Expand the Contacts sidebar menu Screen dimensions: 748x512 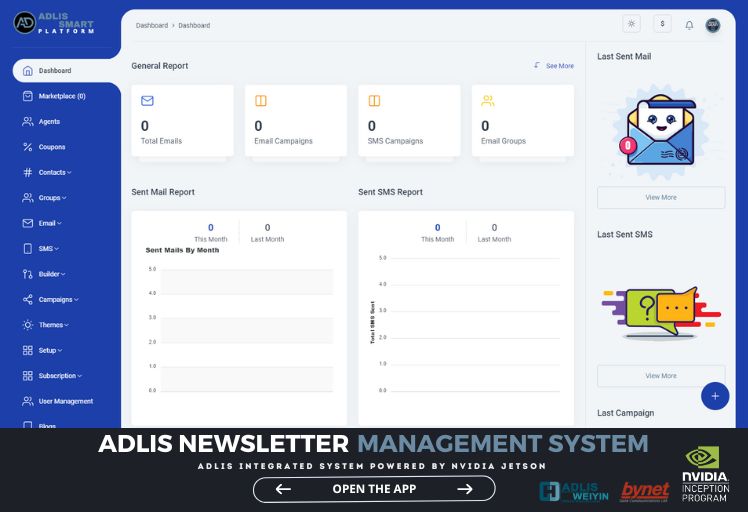coord(54,172)
